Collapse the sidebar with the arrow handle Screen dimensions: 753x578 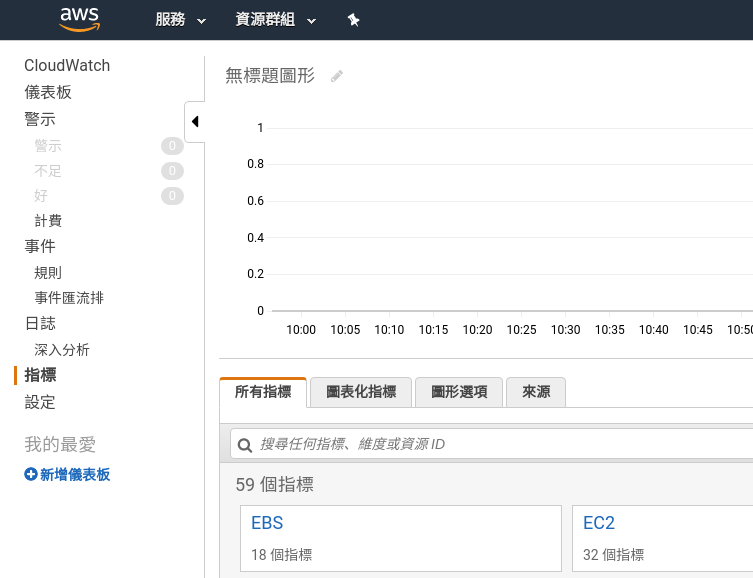tap(195, 121)
